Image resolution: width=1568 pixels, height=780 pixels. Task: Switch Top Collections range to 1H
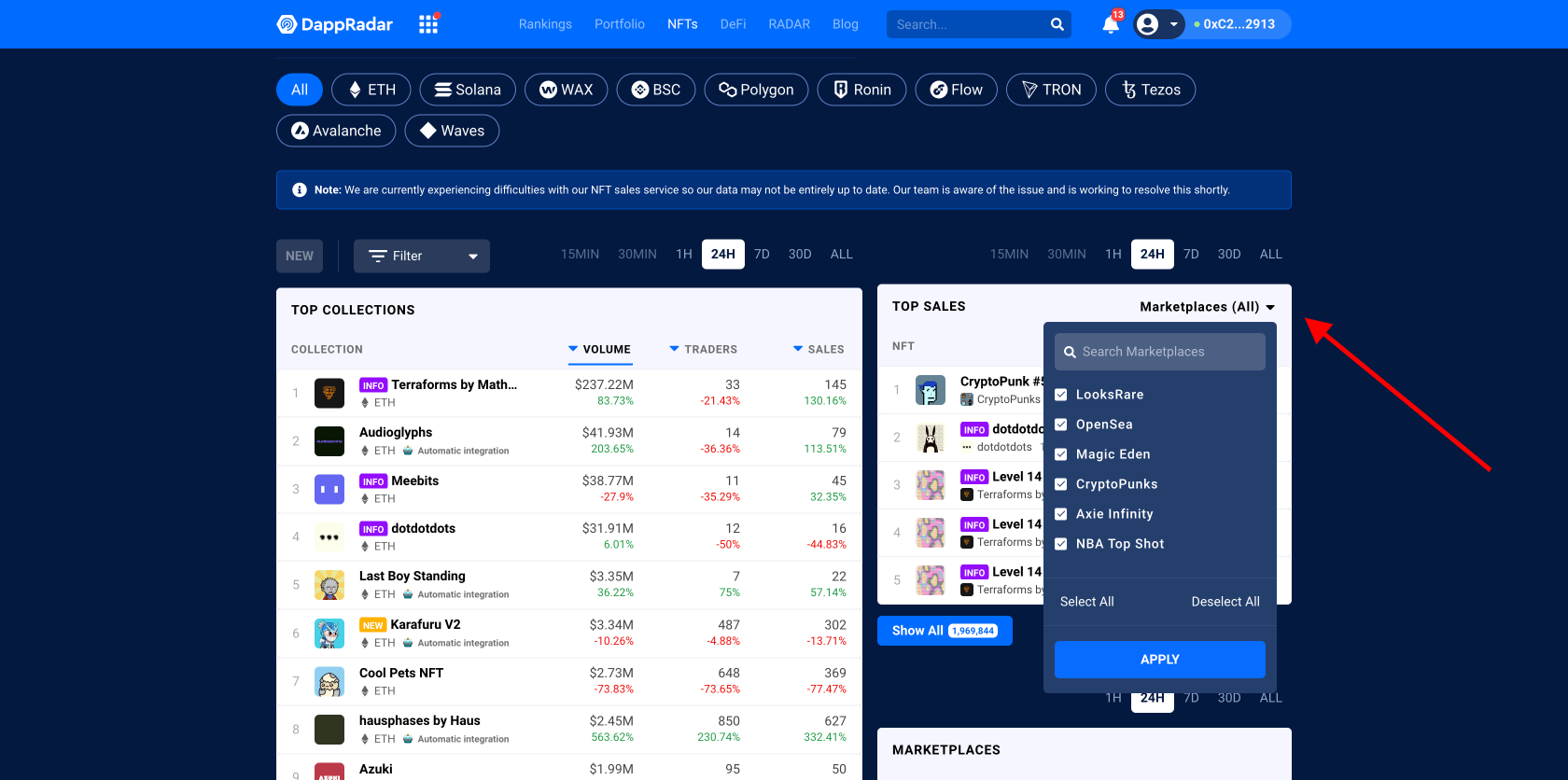coord(684,254)
